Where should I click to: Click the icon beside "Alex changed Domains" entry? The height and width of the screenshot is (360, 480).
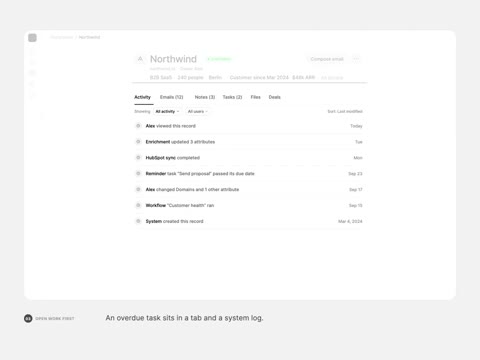click(138, 189)
